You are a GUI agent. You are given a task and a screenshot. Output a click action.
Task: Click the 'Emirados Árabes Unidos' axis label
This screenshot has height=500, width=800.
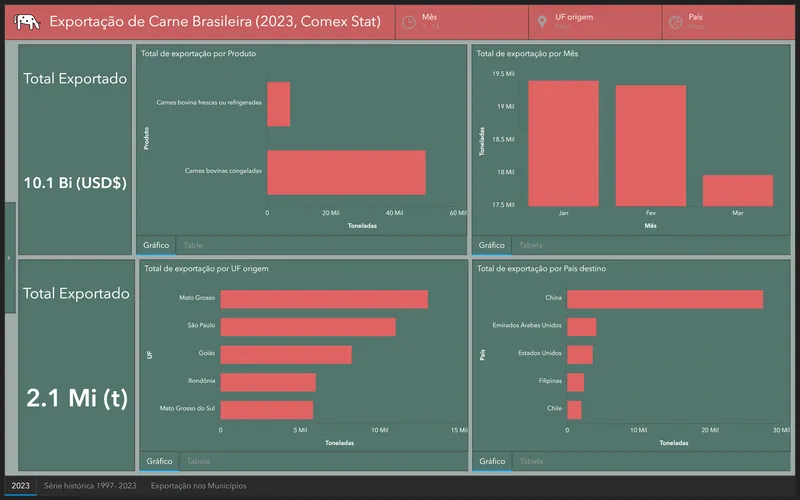pyautogui.click(x=527, y=325)
